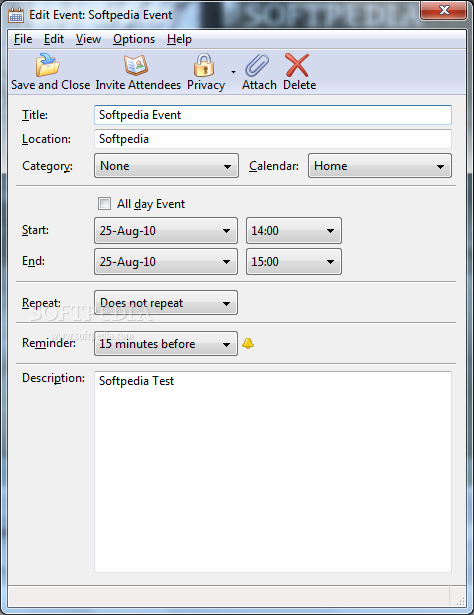Open the Help menu
Image resolution: width=474 pixels, height=615 pixels.
pyautogui.click(x=179, y=39)
